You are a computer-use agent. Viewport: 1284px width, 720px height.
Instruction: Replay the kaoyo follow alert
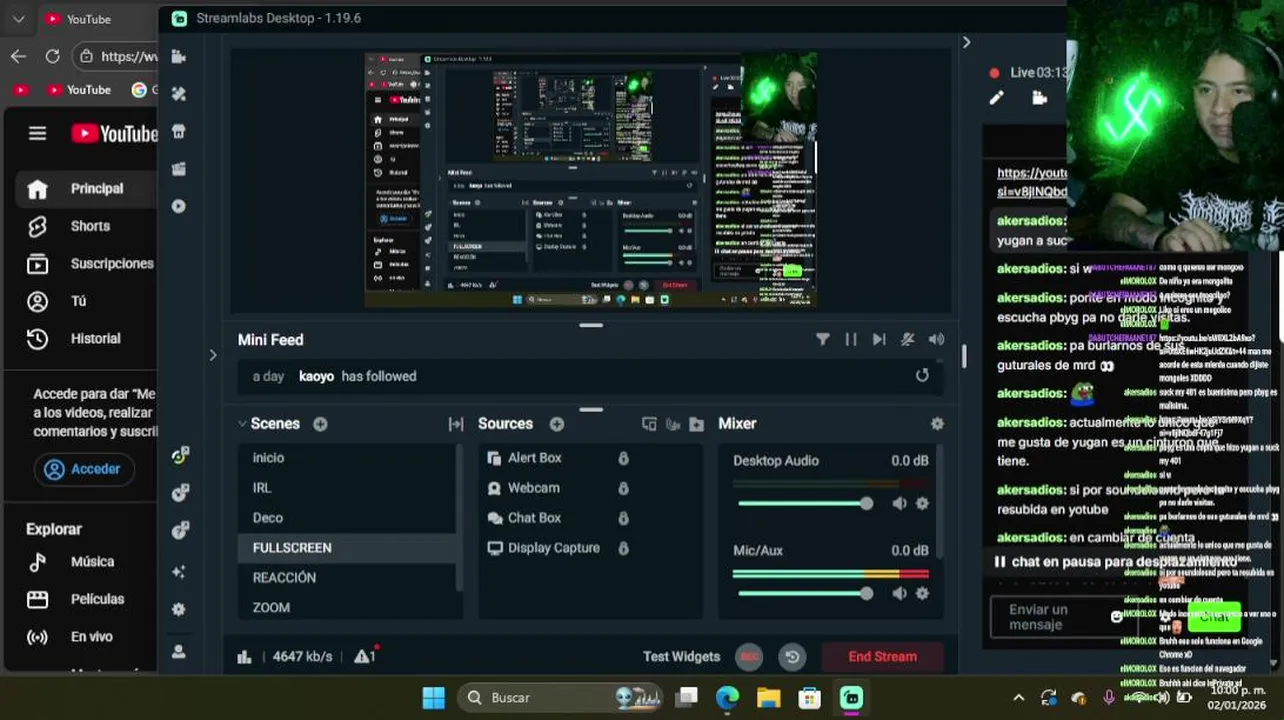(x=922, y=375)
